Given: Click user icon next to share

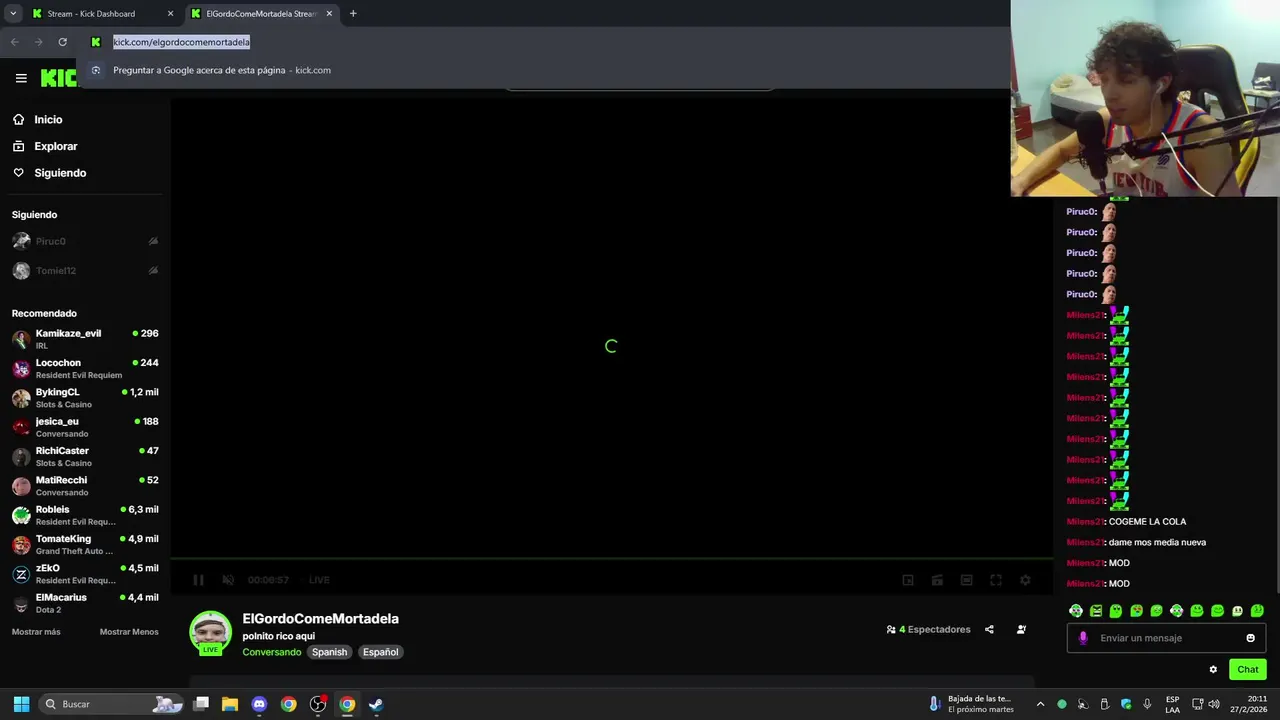Looking at the screenshot, I should [x=1021, y=630].
